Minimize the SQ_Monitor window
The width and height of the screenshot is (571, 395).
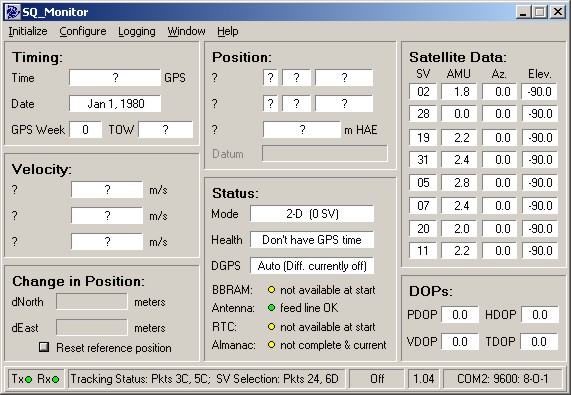coord(523,12)
